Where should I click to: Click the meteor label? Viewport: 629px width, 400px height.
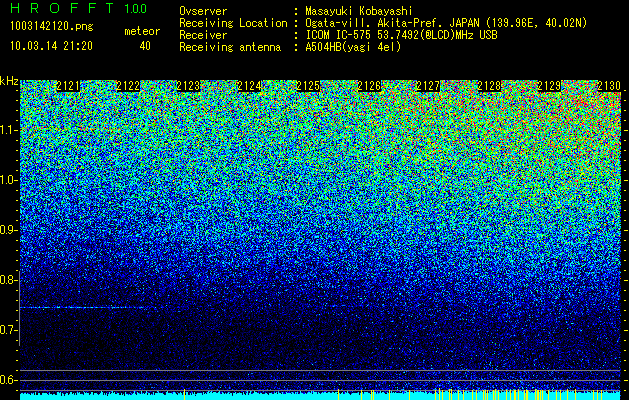142,31
